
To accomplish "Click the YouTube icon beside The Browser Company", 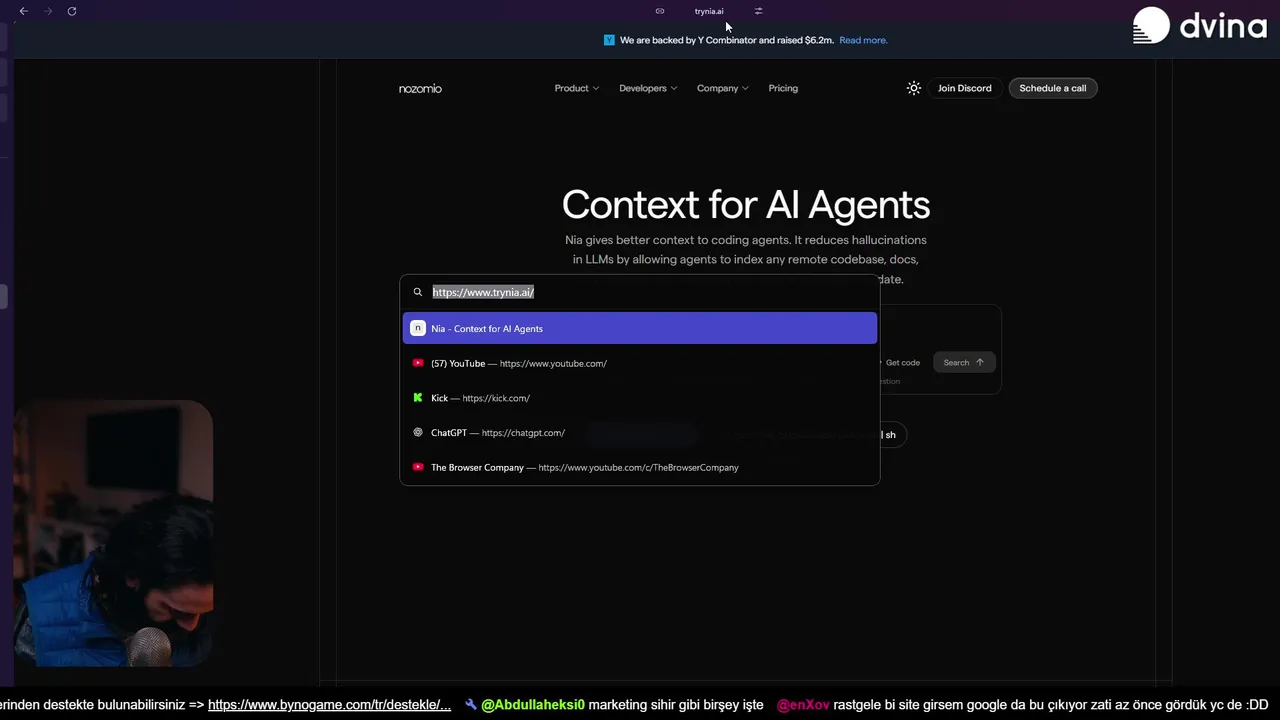I will click(x=418, y=467).
